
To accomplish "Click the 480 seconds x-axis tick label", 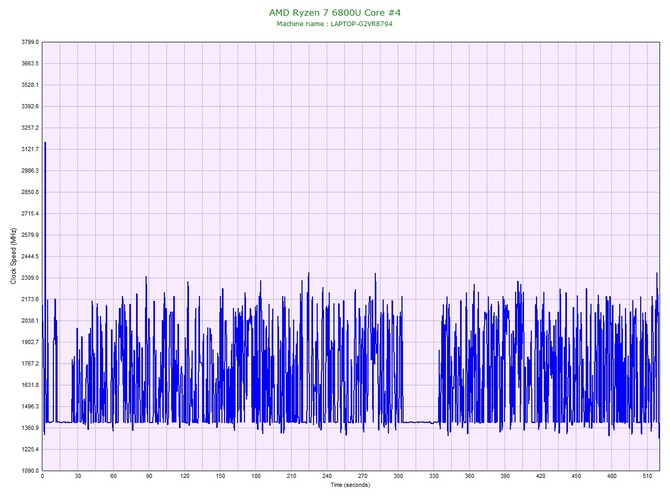I will [612, 476].
